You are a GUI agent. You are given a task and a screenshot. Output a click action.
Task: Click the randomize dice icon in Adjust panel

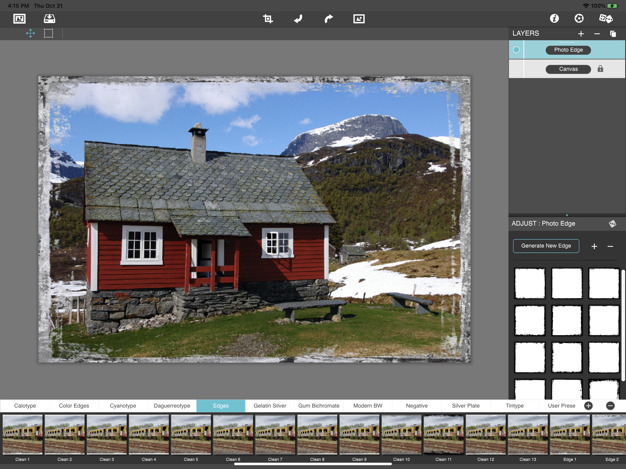[x=612, y=224]
